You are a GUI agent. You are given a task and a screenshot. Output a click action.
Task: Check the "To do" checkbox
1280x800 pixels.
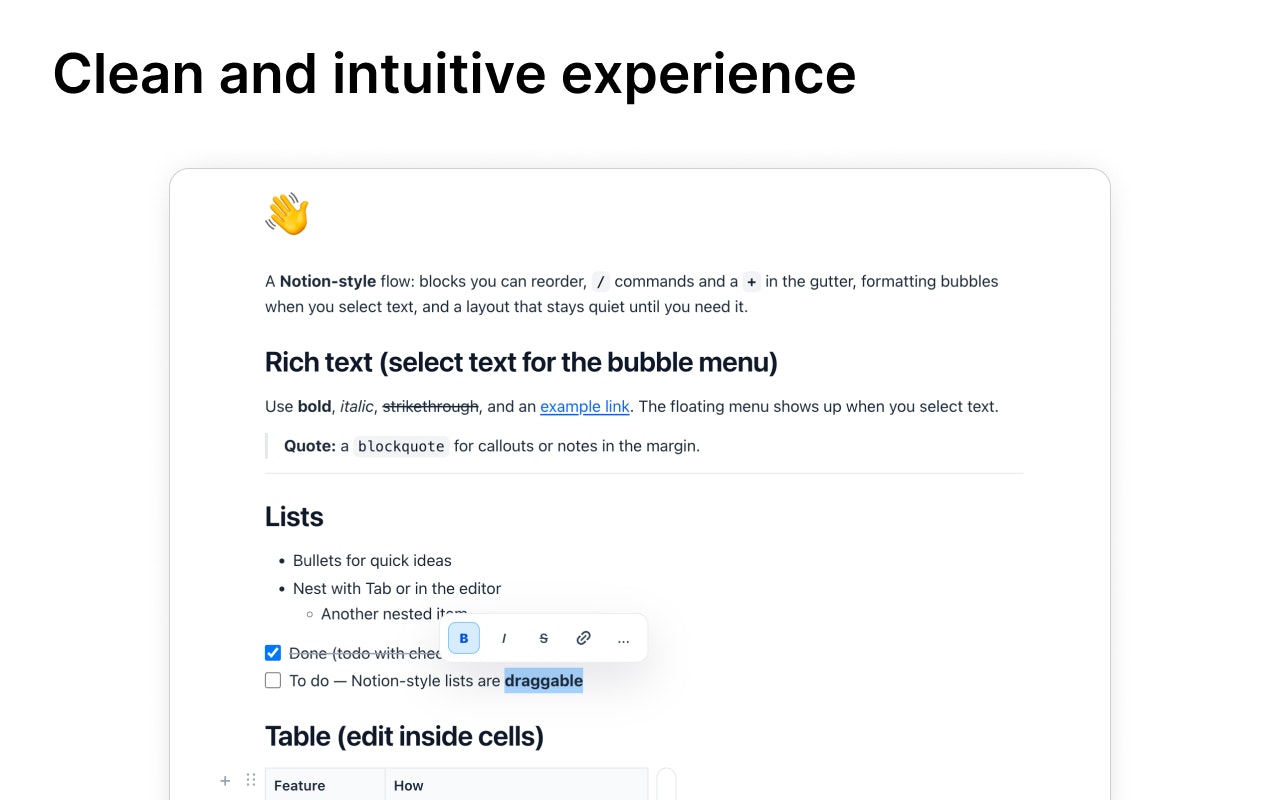tap(272, 680)
